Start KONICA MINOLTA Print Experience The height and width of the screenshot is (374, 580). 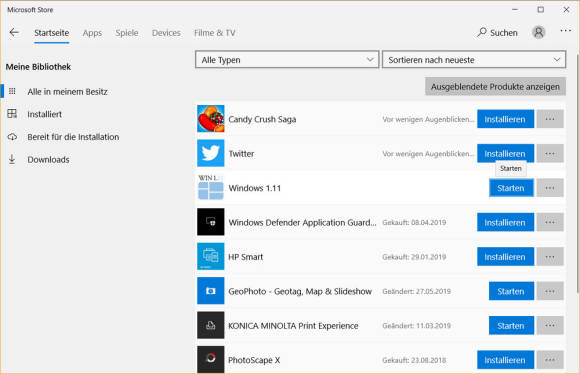[x=511, y=325]
